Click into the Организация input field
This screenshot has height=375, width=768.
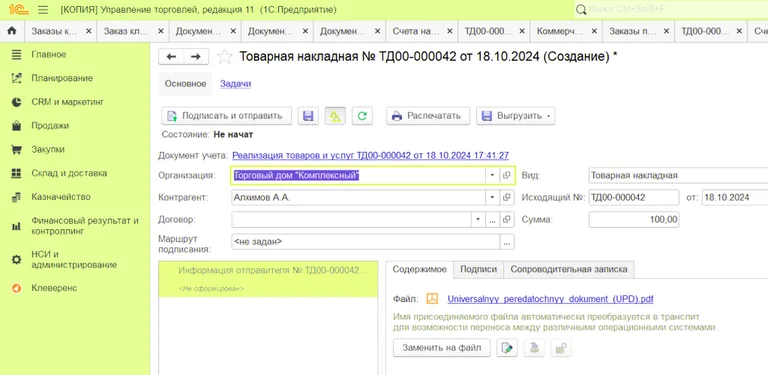[358, 175]
